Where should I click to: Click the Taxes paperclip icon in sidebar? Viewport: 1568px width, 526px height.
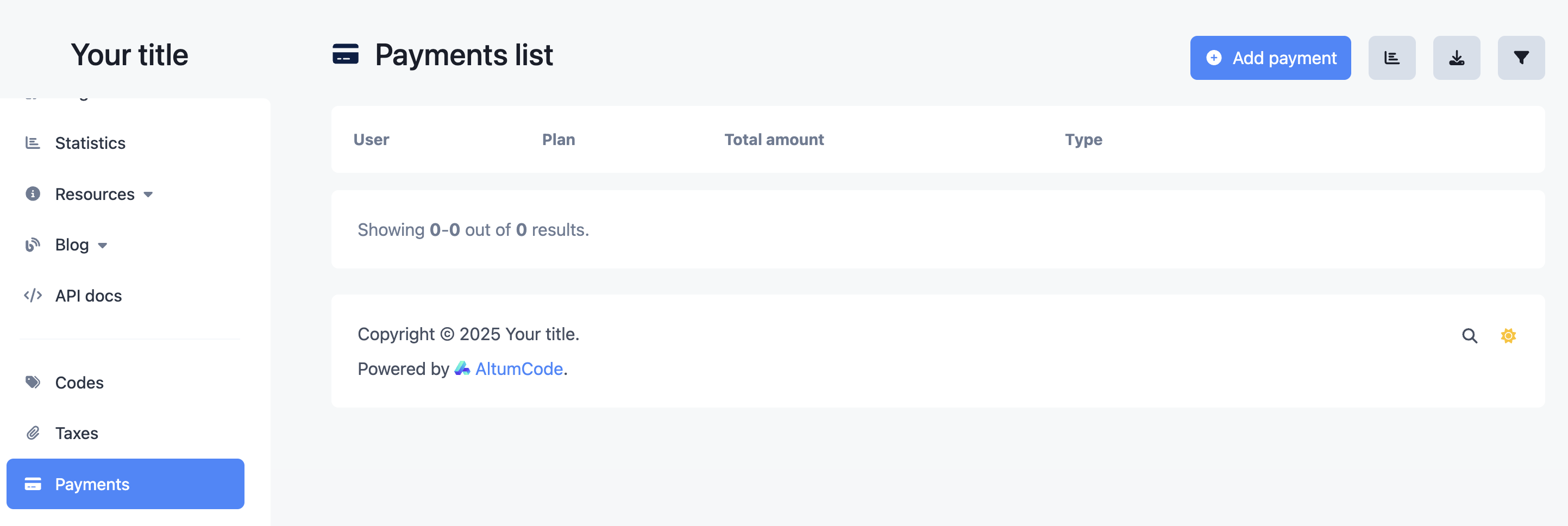33,433
